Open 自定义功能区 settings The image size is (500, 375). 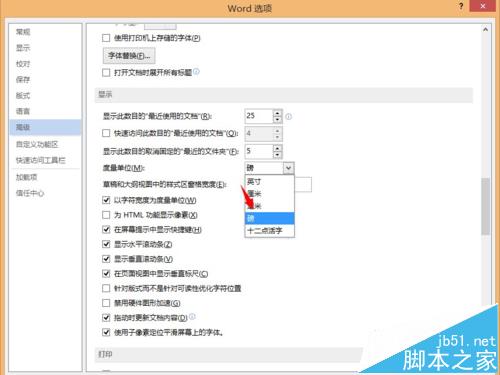(45, 144)
